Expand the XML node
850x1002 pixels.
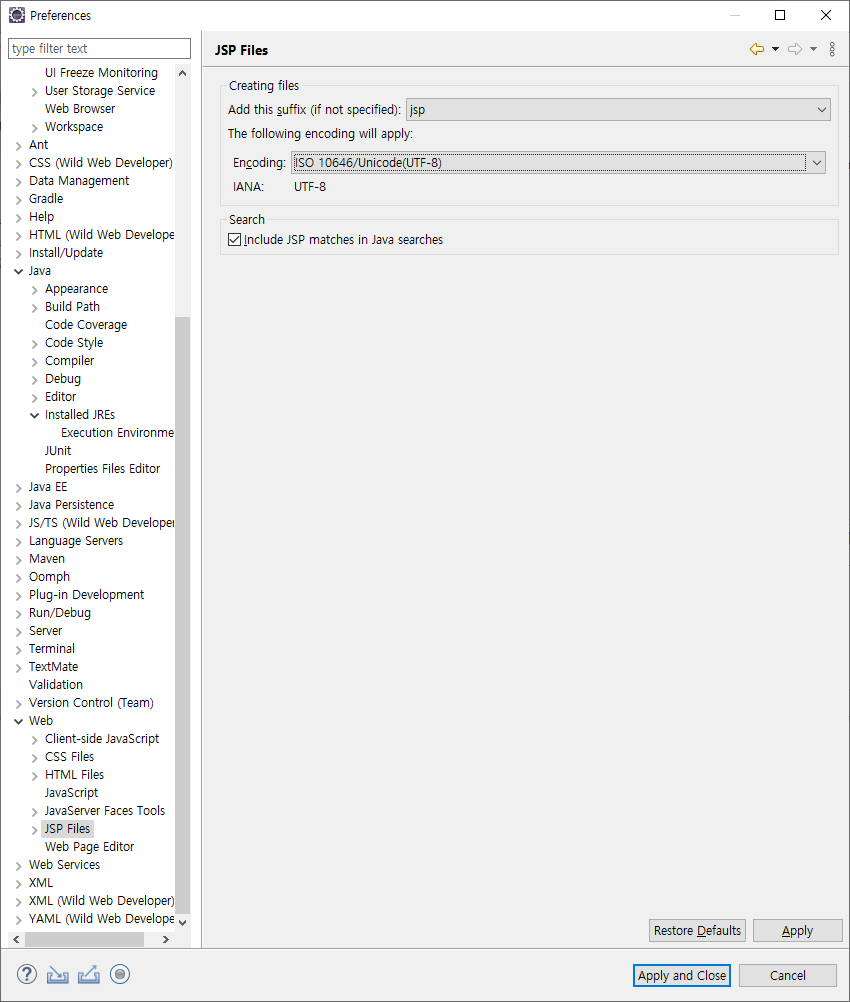pos(19,883)
